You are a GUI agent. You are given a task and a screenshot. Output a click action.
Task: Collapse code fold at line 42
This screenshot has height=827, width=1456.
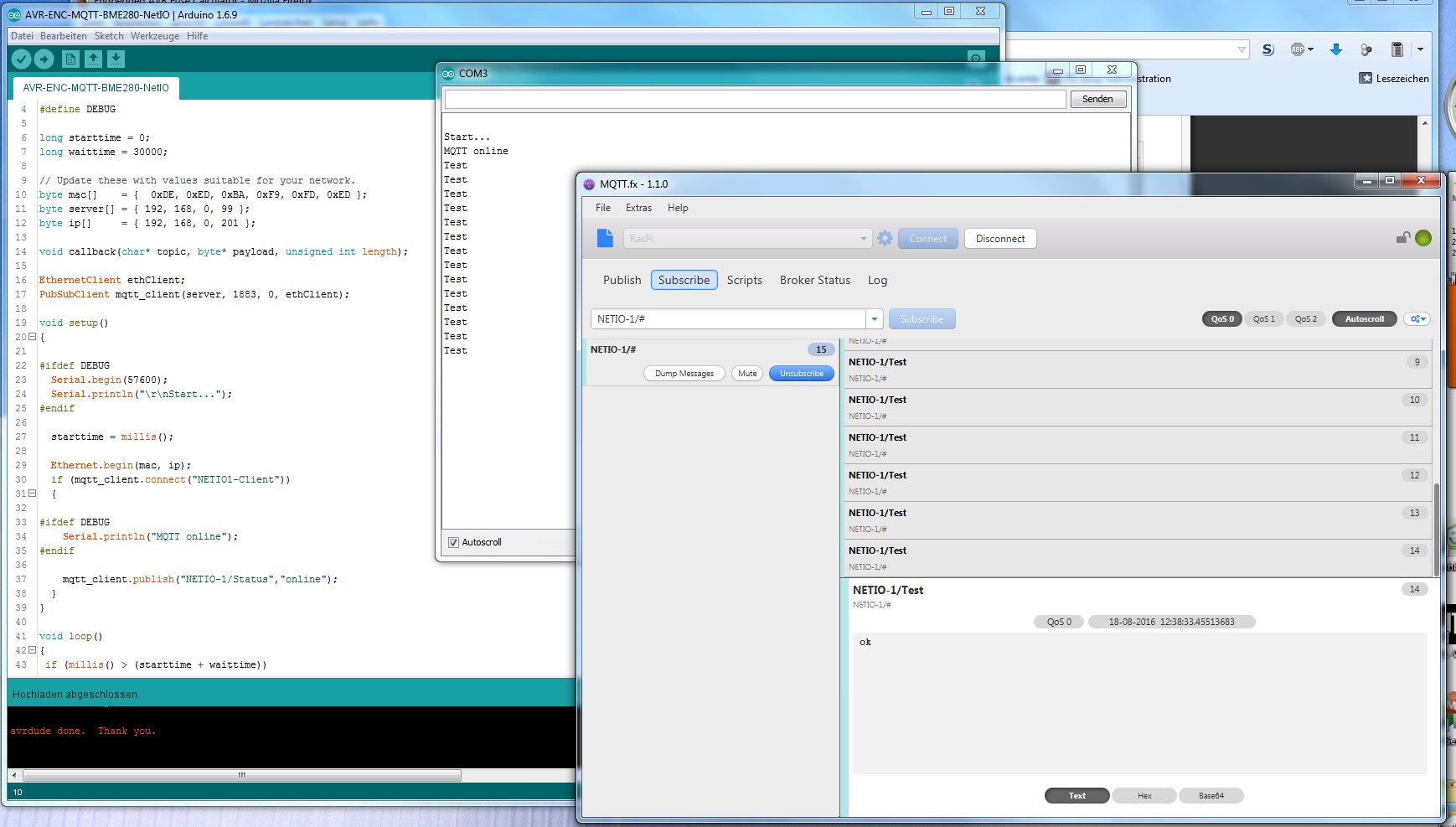[x=33, y=650]
